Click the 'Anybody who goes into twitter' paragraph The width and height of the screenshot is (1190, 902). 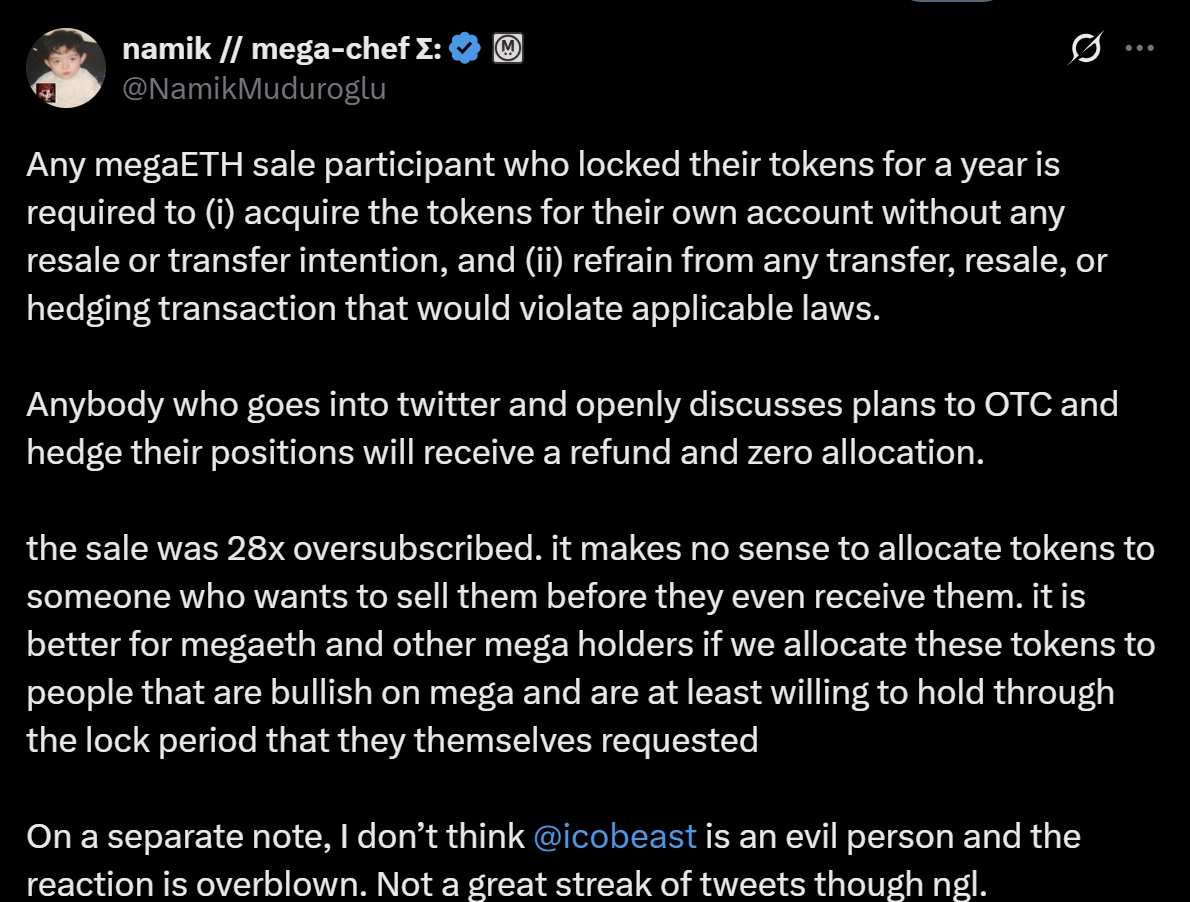pos(571,428)
